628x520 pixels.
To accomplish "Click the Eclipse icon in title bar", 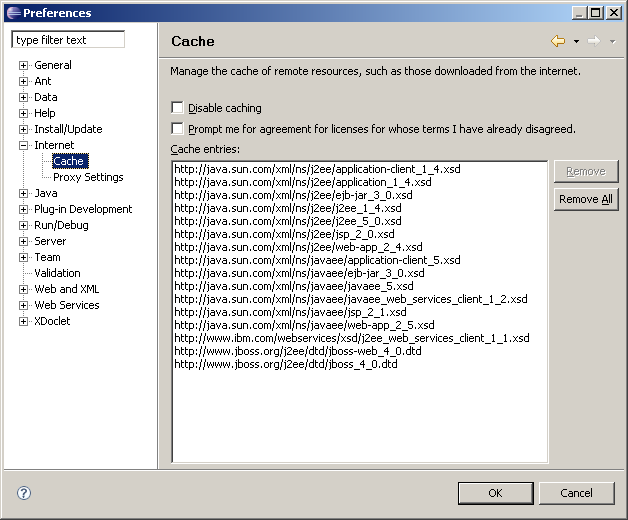I will pyautogui.click(x=14, y=13).
